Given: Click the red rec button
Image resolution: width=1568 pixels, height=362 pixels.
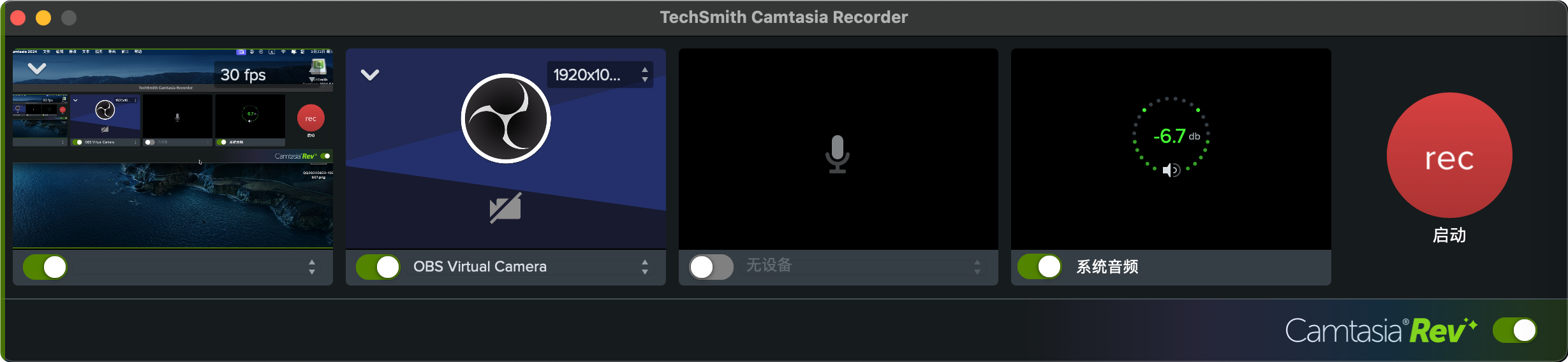Looking at the screenshot, I should pos(1449,156).
